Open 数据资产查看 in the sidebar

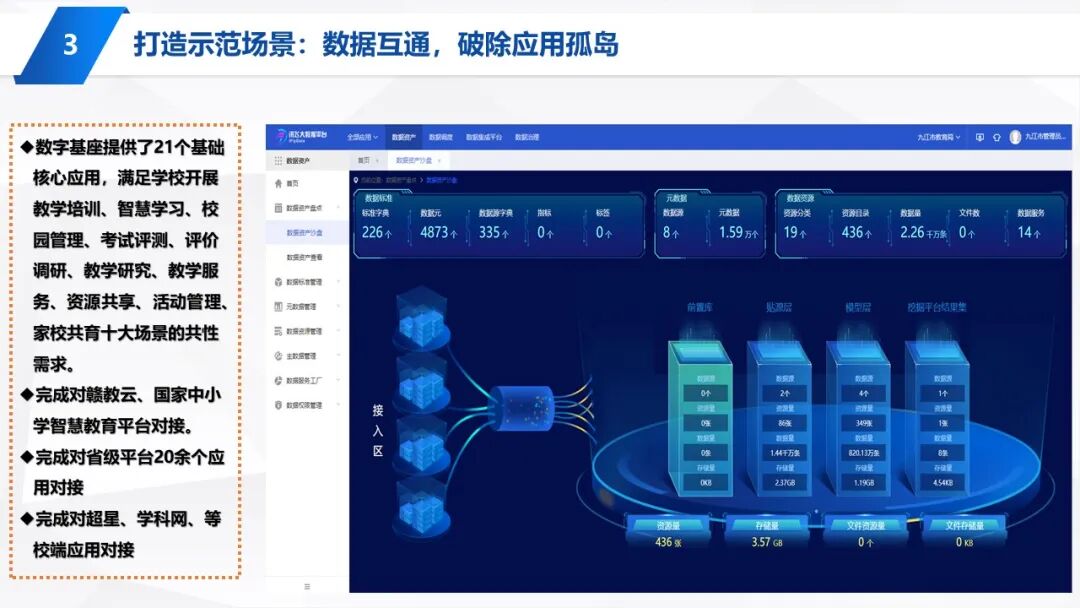coord(306,259)
